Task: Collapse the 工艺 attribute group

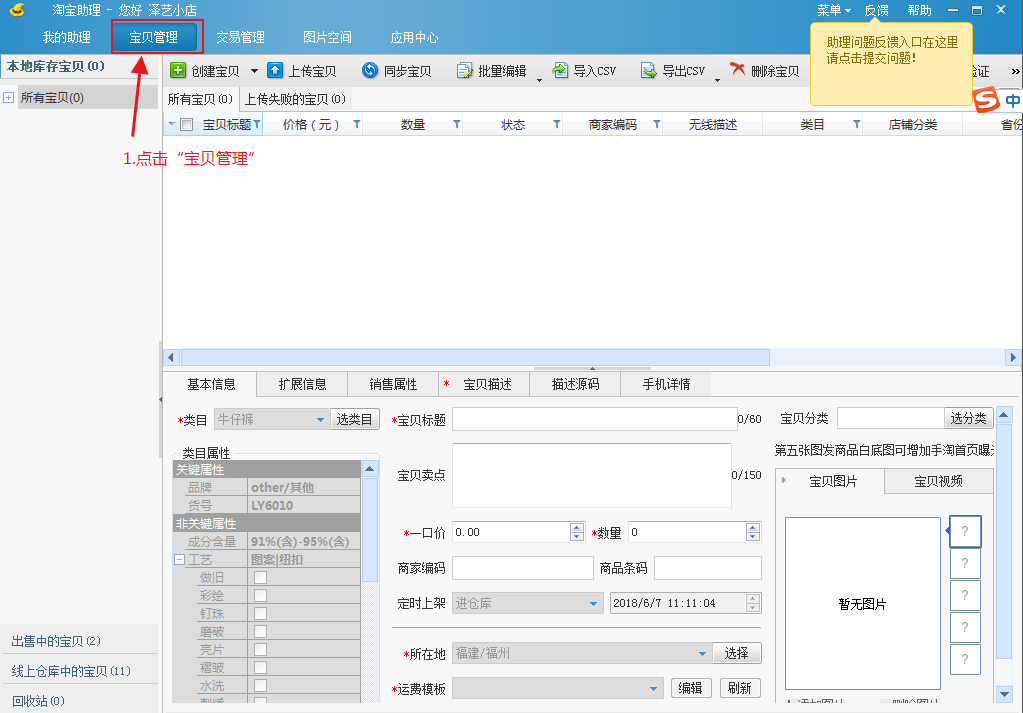Action: [x=179, y=560]
